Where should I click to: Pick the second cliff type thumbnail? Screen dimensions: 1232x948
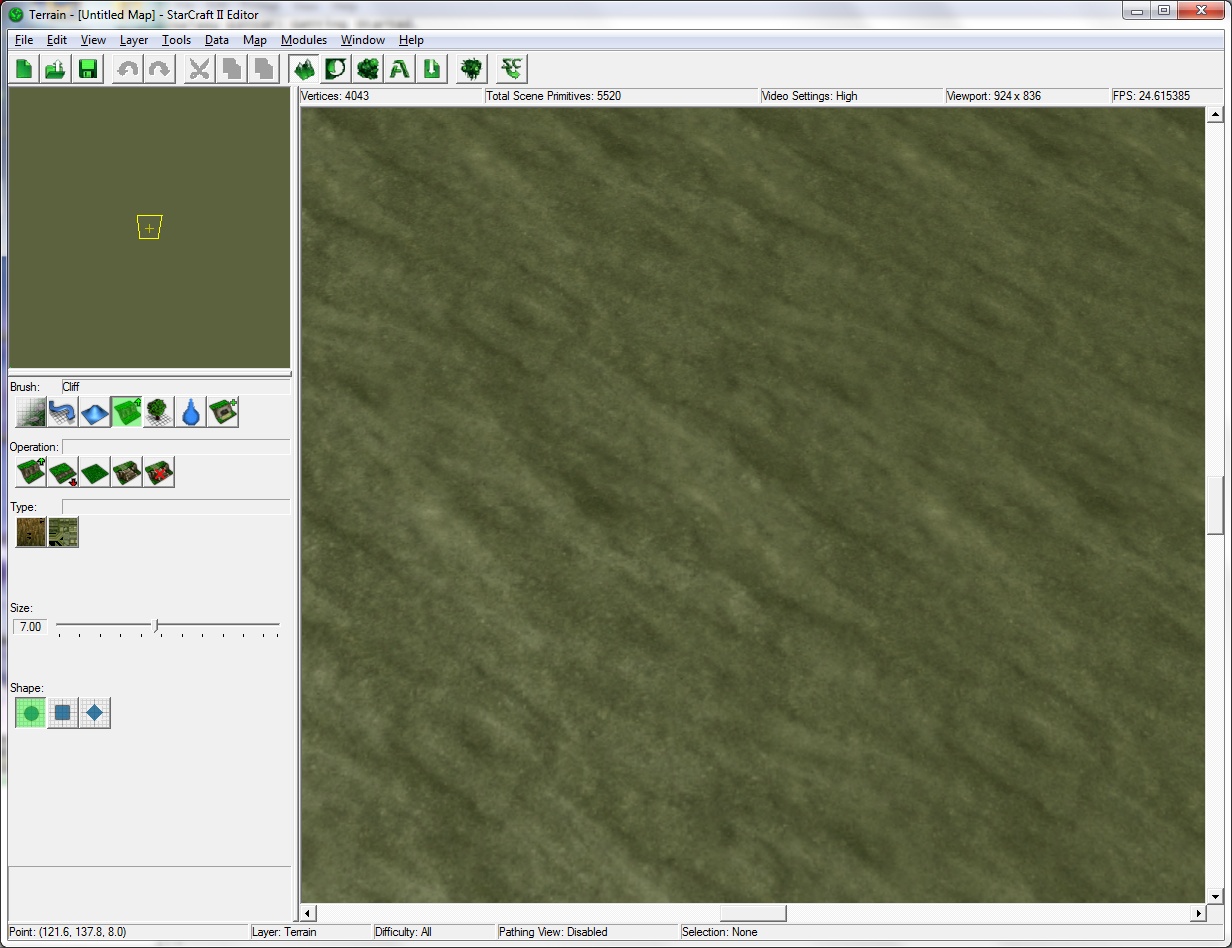(63, 532)
